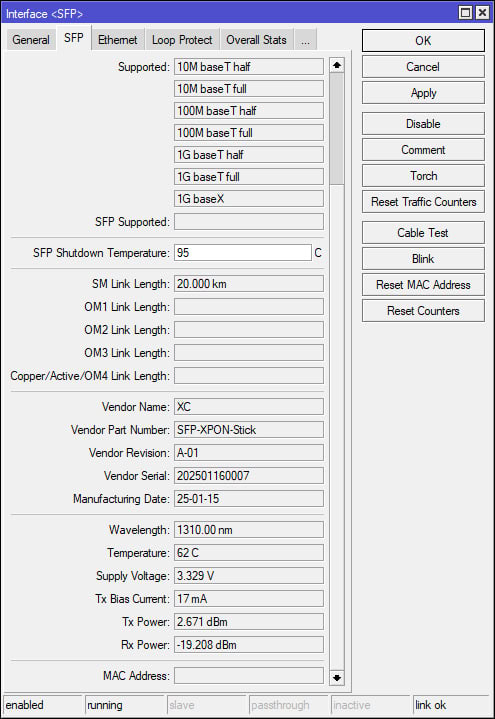Click the OM2 Link Length field
Image resolution: width=495 pixels, height=719 pixels.
pyautogui.click(x=249, y=330)
